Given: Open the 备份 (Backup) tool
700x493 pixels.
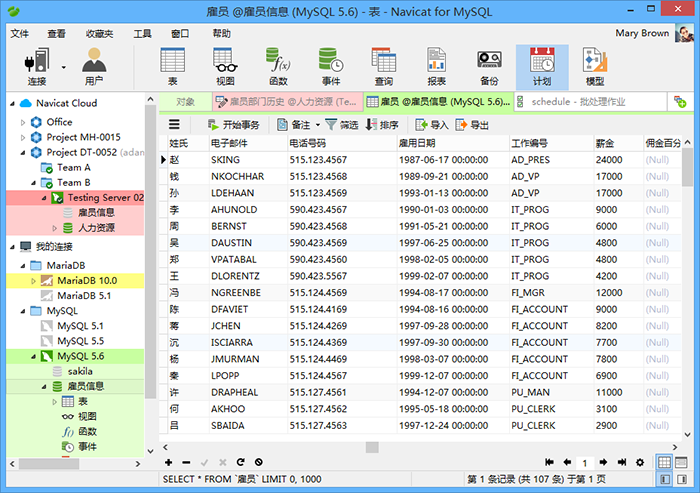Looking at the screenshot, I should click(489, 65).
